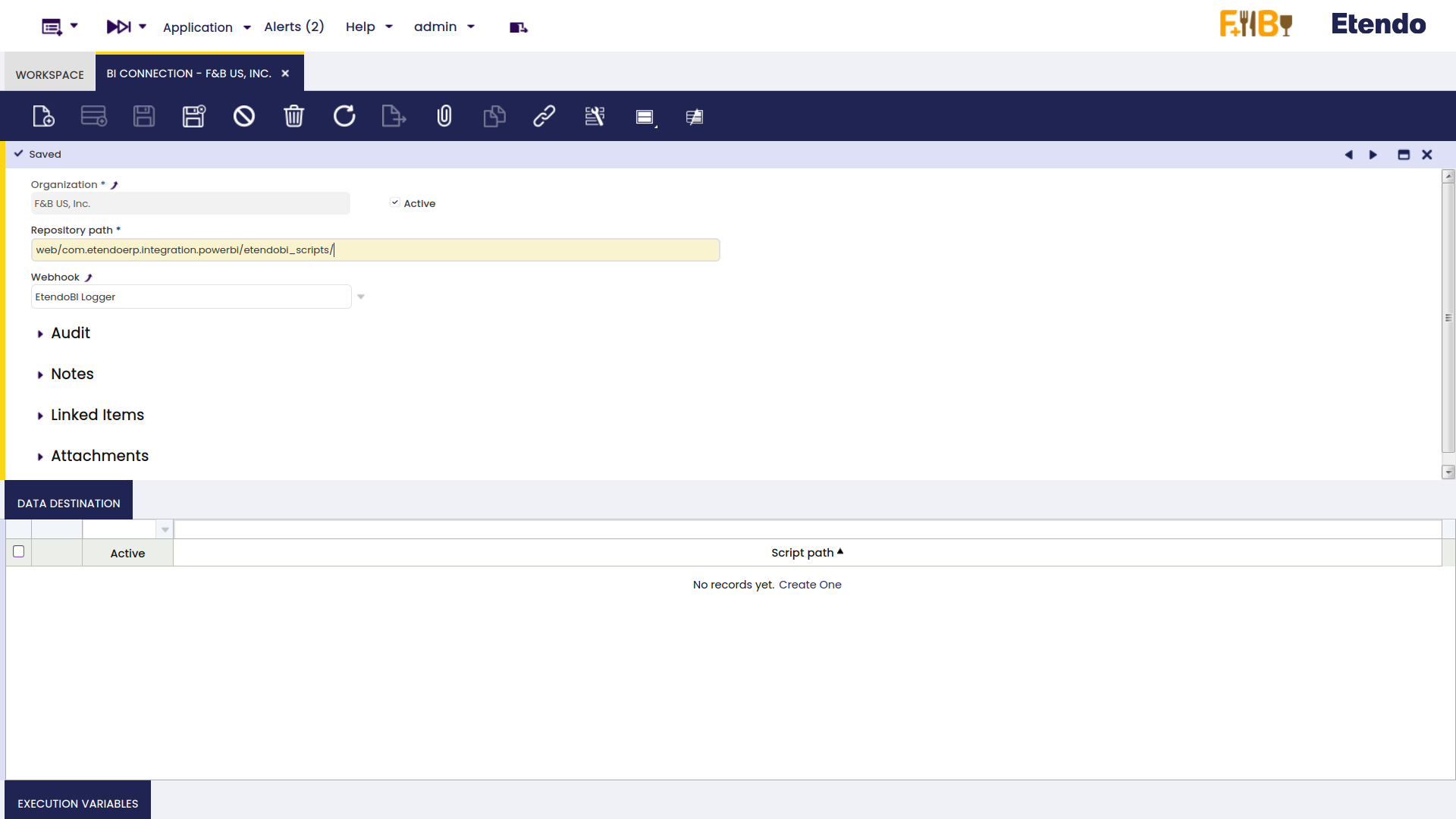This screenshot has width=1456, height=819.
Task: Click the New Record toolbar icon
Action: [43, 116]
